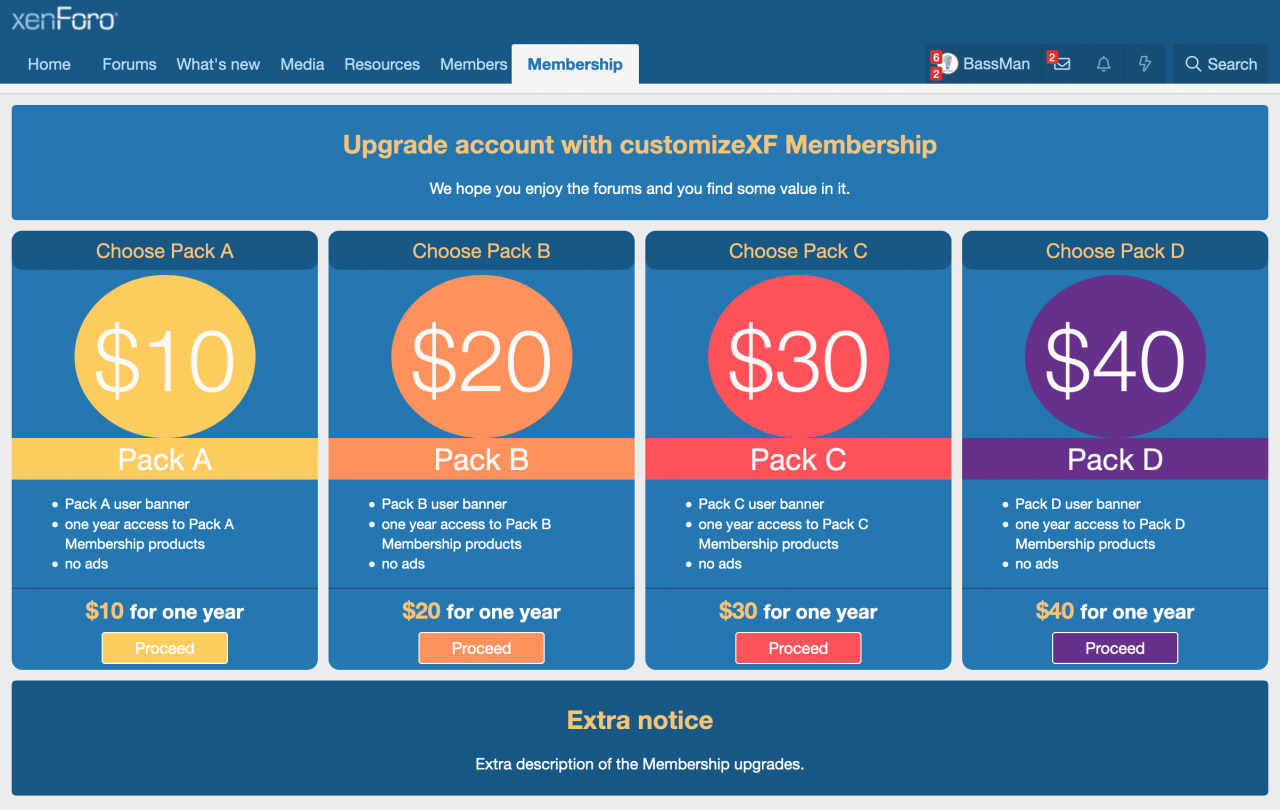Click the lightning bolt icon
1280x810 pixels.
pos(1145,64)
